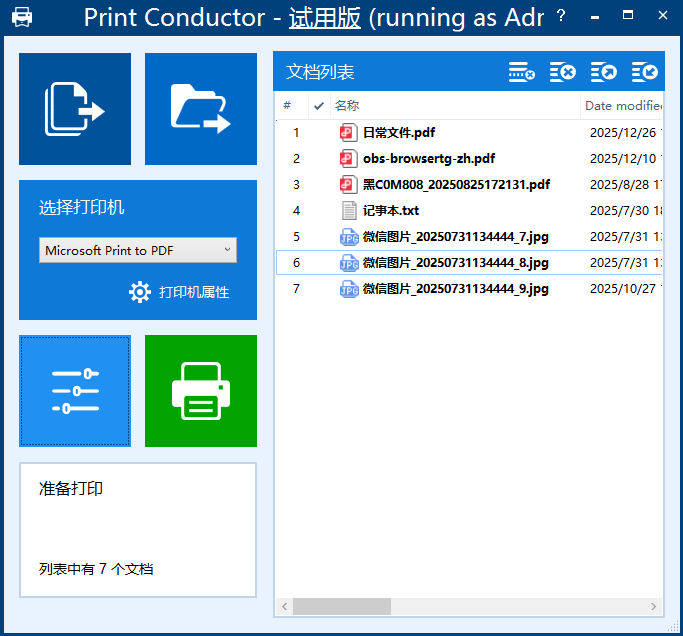Image resolution: width=683 pixels, height=636 pixels.
Task: Click the export document list icon
Action: (604, 72)
